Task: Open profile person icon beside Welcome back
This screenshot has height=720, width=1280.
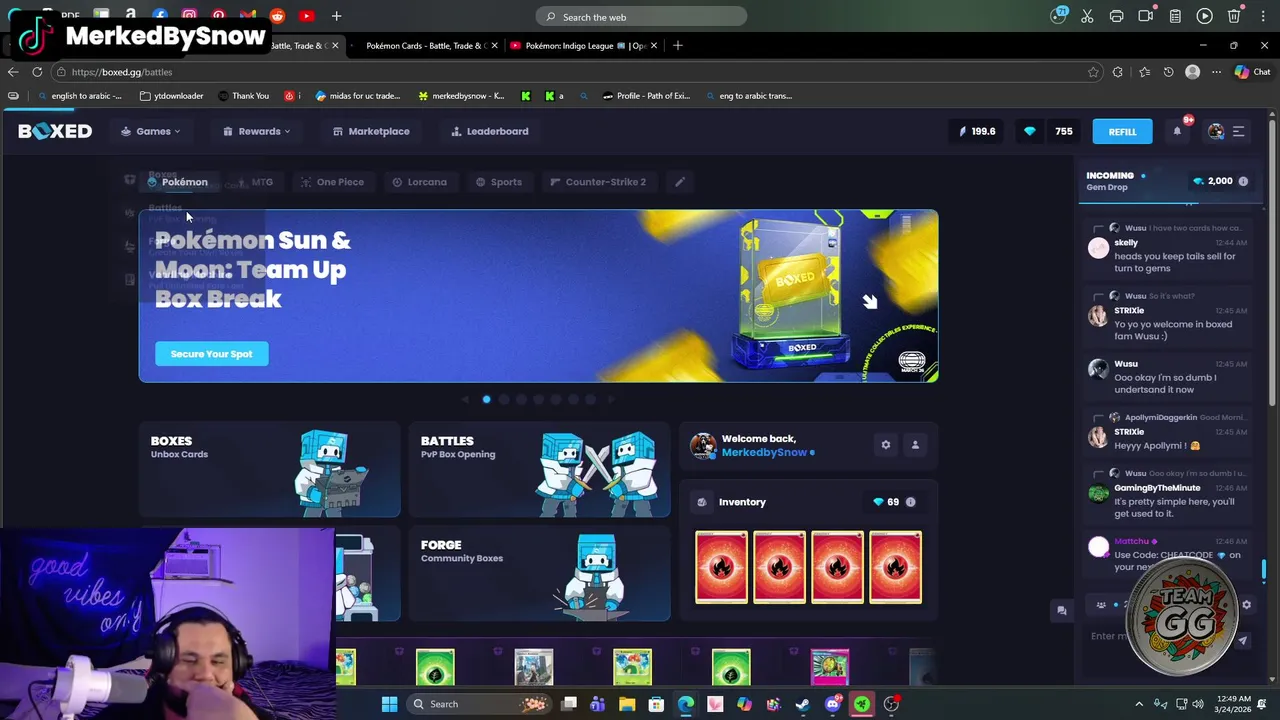Action: pyautogui.click(x=915, y=445)
